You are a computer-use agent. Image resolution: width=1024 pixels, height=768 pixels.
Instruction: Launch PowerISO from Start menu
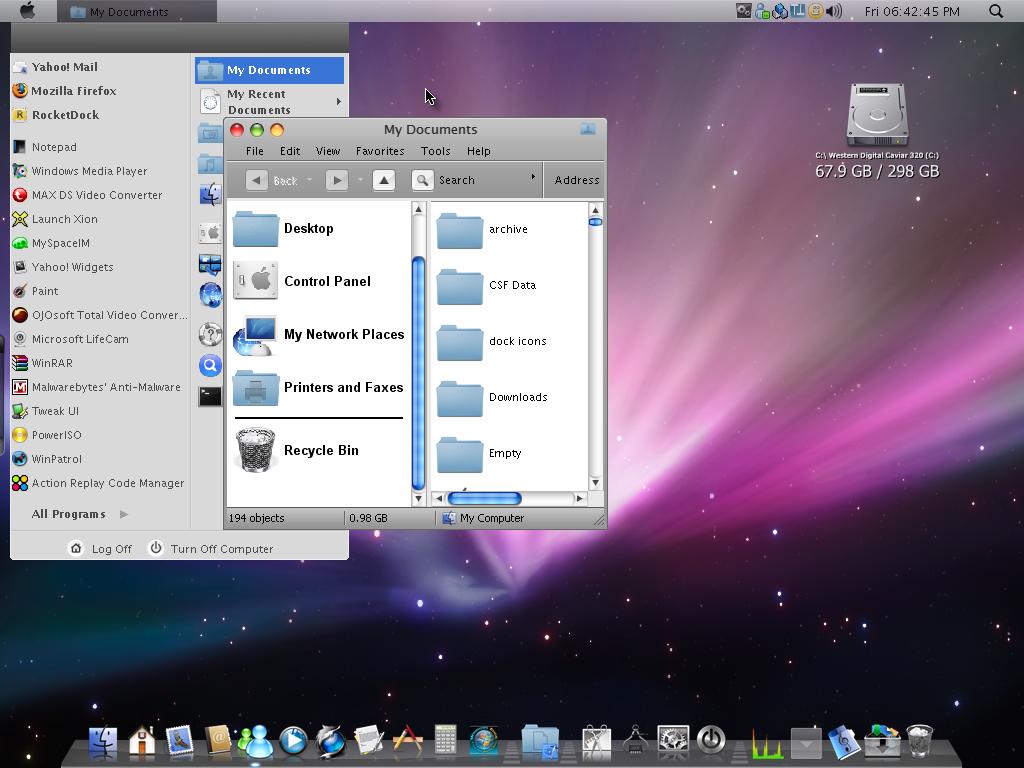47,435
